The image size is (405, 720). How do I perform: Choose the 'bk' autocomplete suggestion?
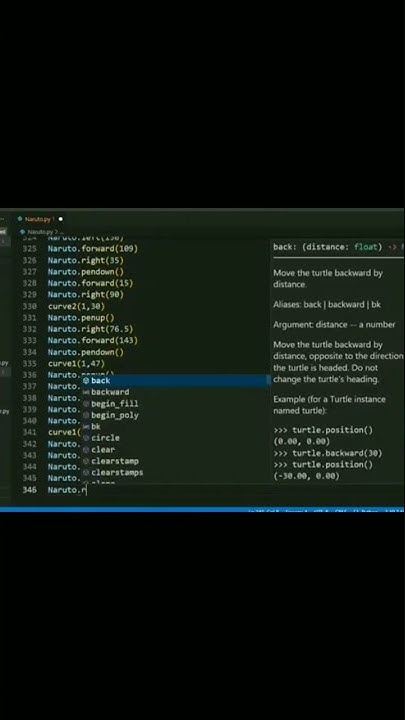[175, 427]
